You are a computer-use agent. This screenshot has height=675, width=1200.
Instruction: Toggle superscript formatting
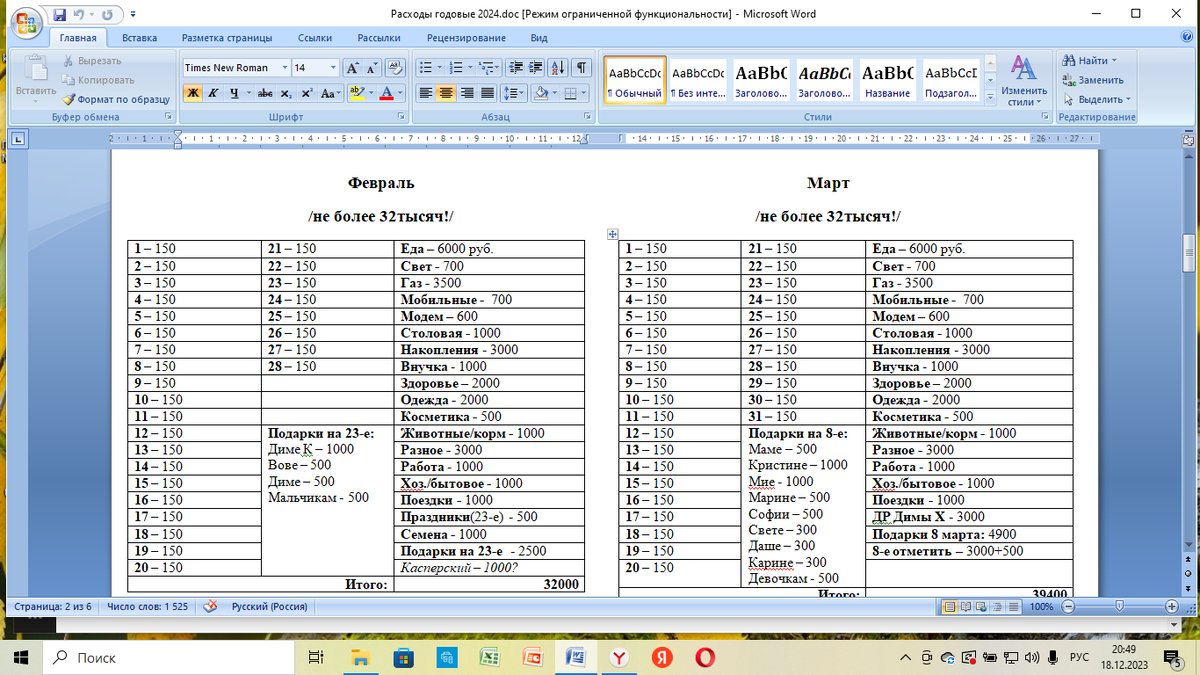[307, 93]
